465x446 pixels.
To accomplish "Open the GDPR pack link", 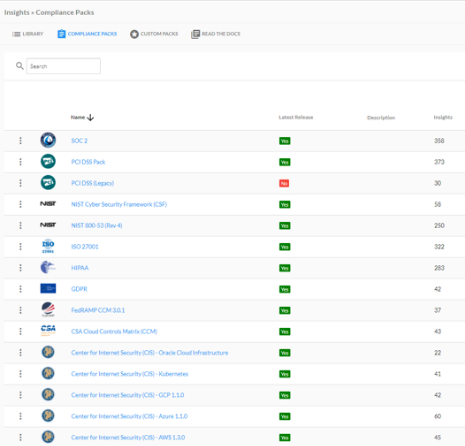I will click(79, 289).
